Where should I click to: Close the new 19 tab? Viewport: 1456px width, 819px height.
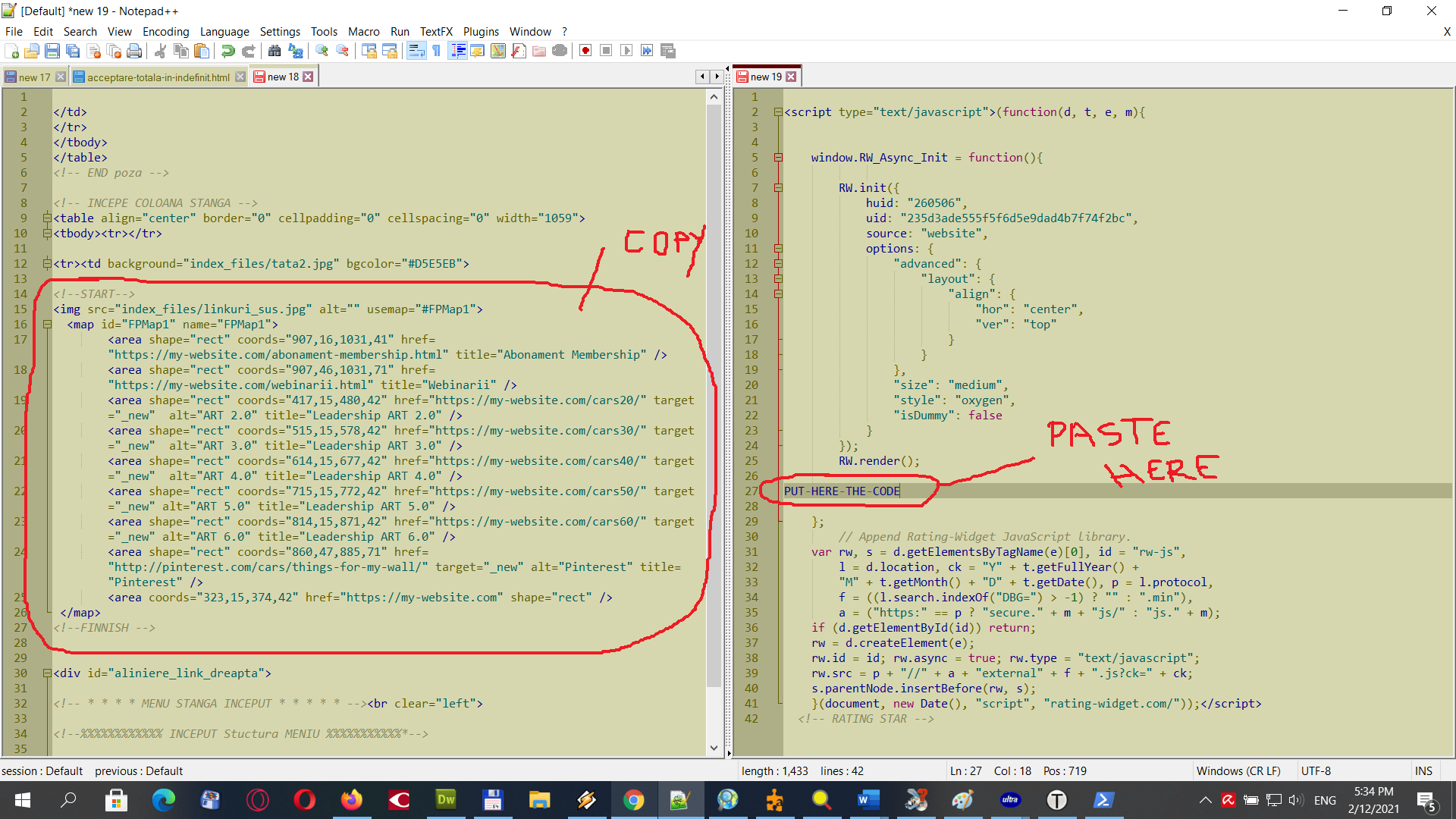(791, 77)
